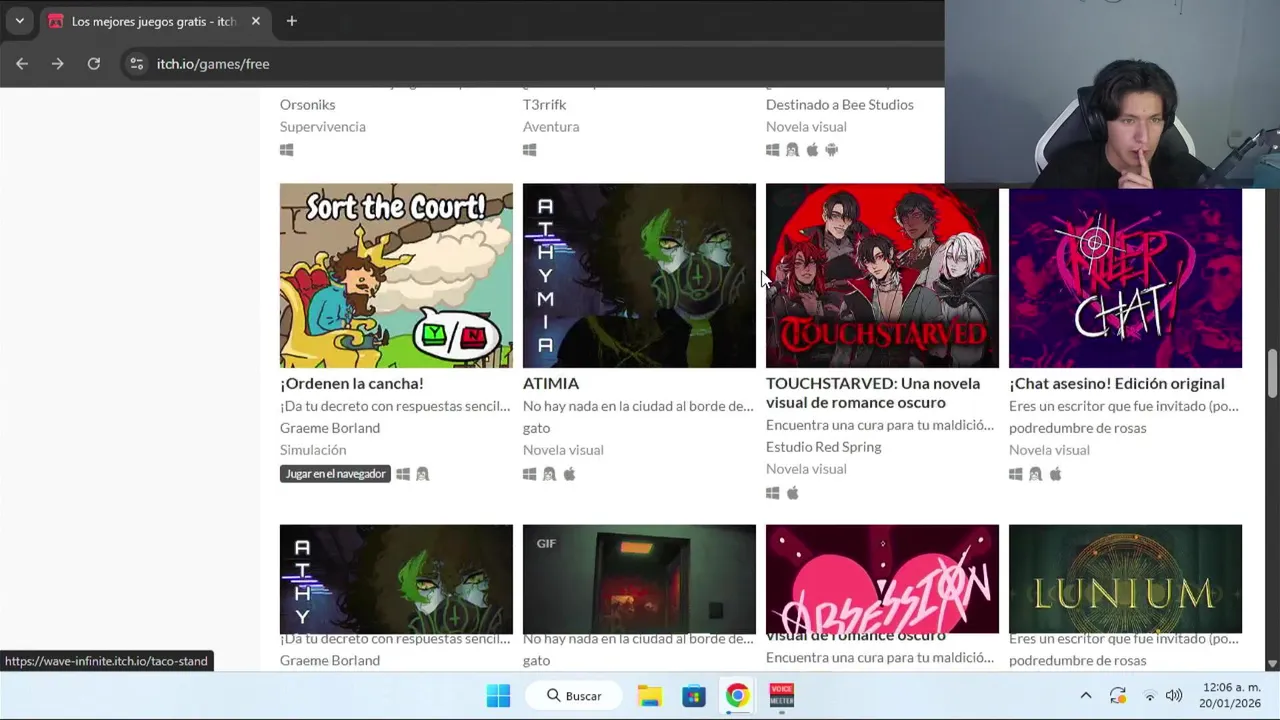
Task: Click Windows platform icon under ATIMIA
Action: point(530,474)
